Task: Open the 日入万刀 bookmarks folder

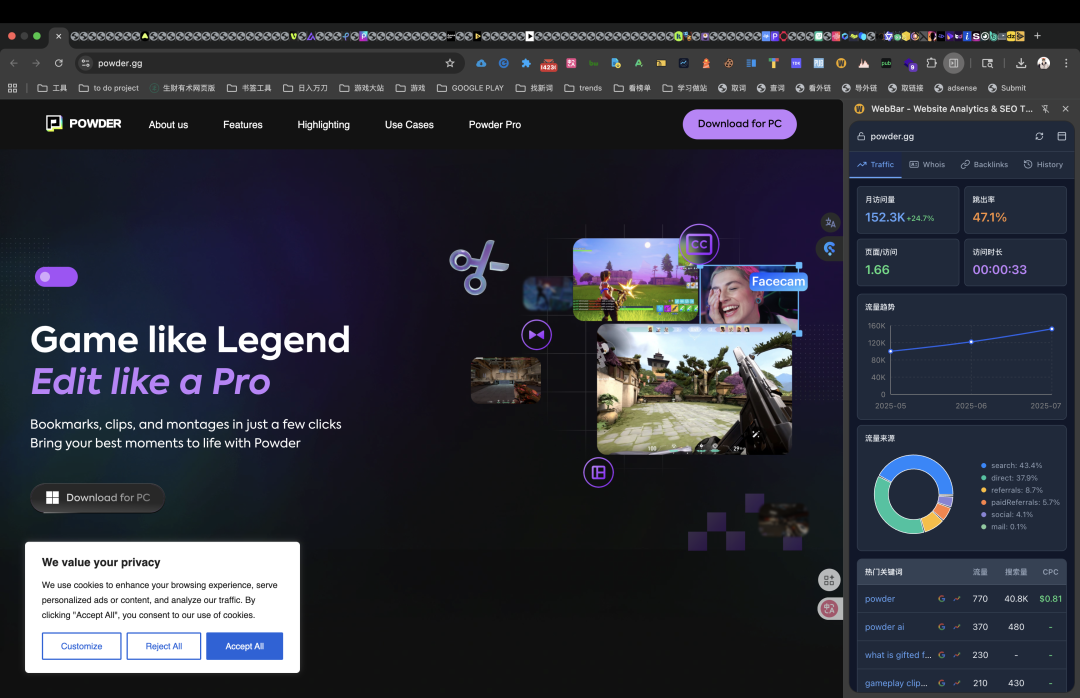Action: click(305, 88)
